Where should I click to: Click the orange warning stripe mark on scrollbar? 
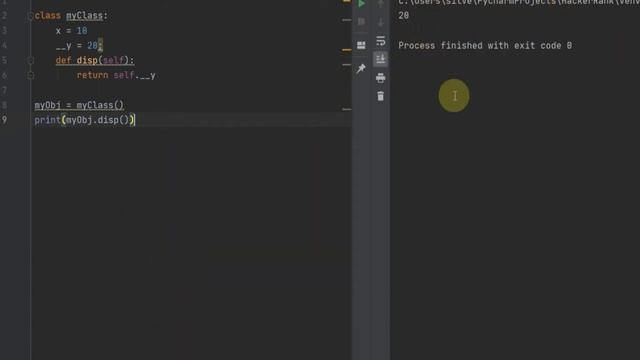tap(347, 50)
